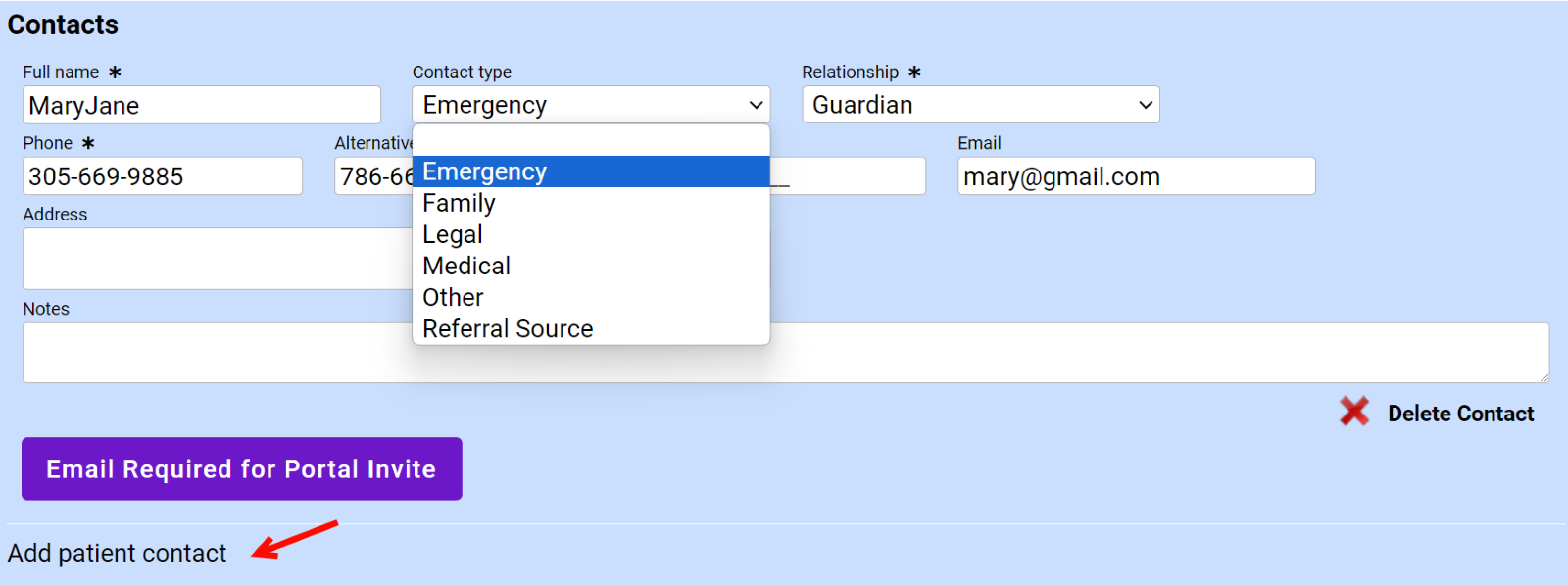Open the Contact type dropdown

pyautogui.click(x=590, y=105)
